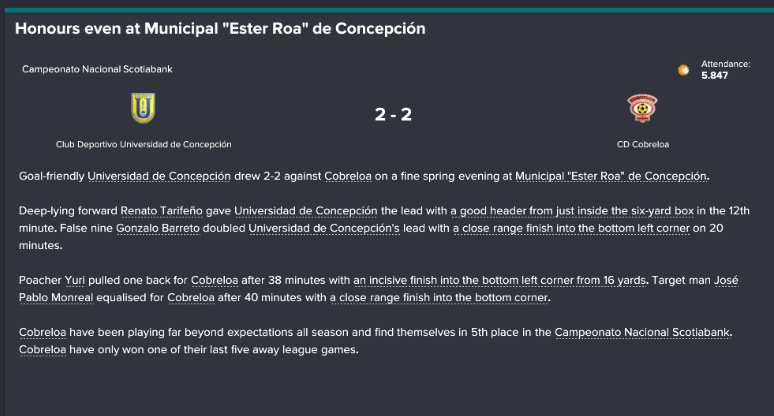This screenshot has width=774, height=416.
Task: Click the Club Deportivo Universidad de Concepción name
Action: coord(144,145)
